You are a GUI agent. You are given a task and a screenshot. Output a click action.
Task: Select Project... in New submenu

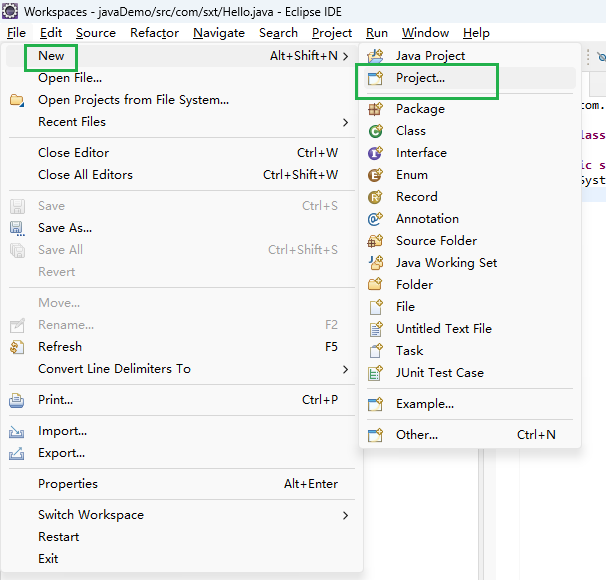(x=470, y=78)
